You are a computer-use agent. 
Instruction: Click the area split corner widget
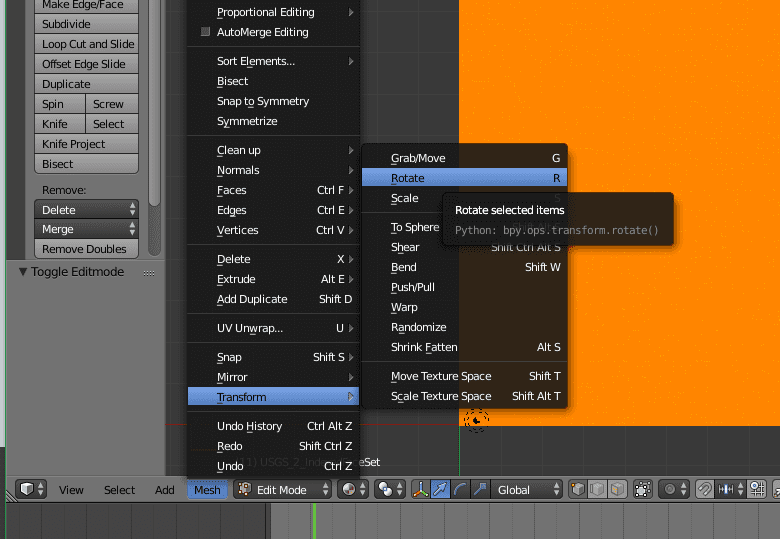(11, 496)
